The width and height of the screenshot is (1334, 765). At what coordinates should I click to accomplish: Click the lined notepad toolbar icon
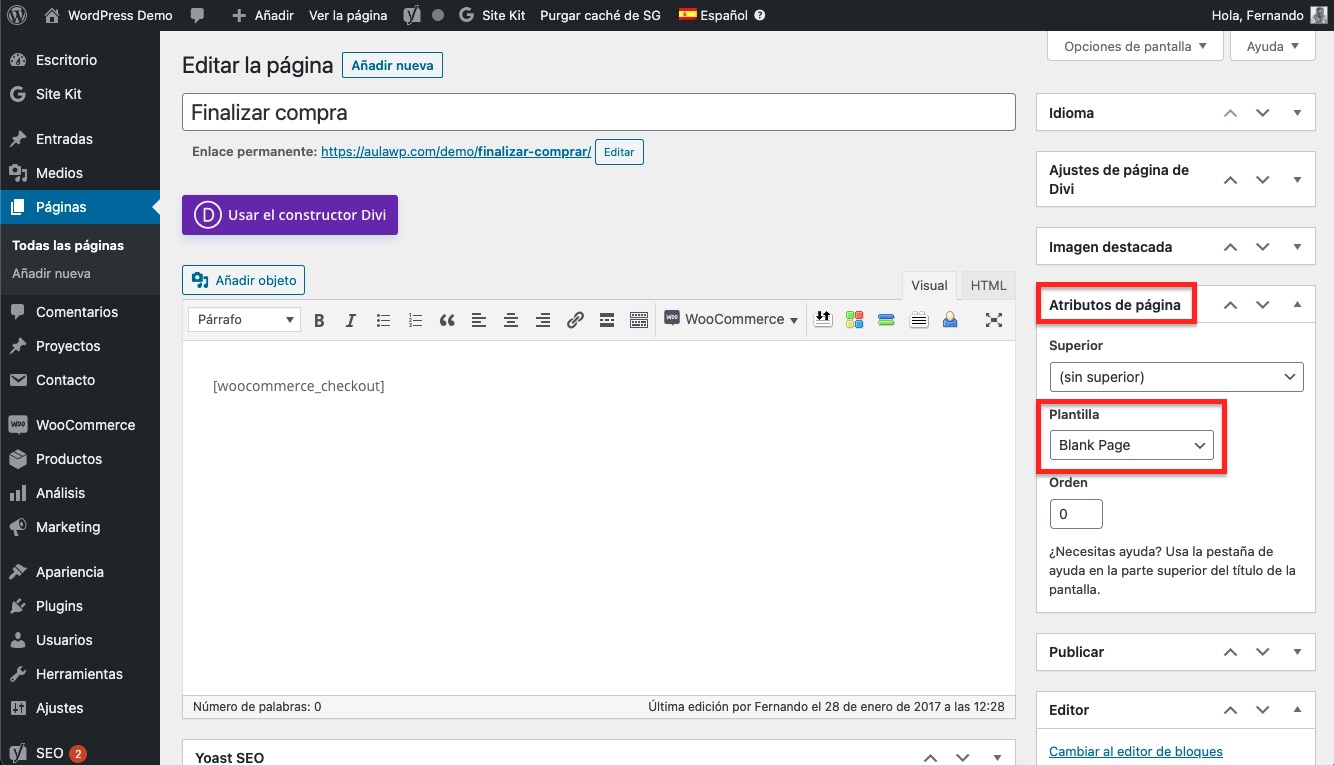tap(919, 319)
